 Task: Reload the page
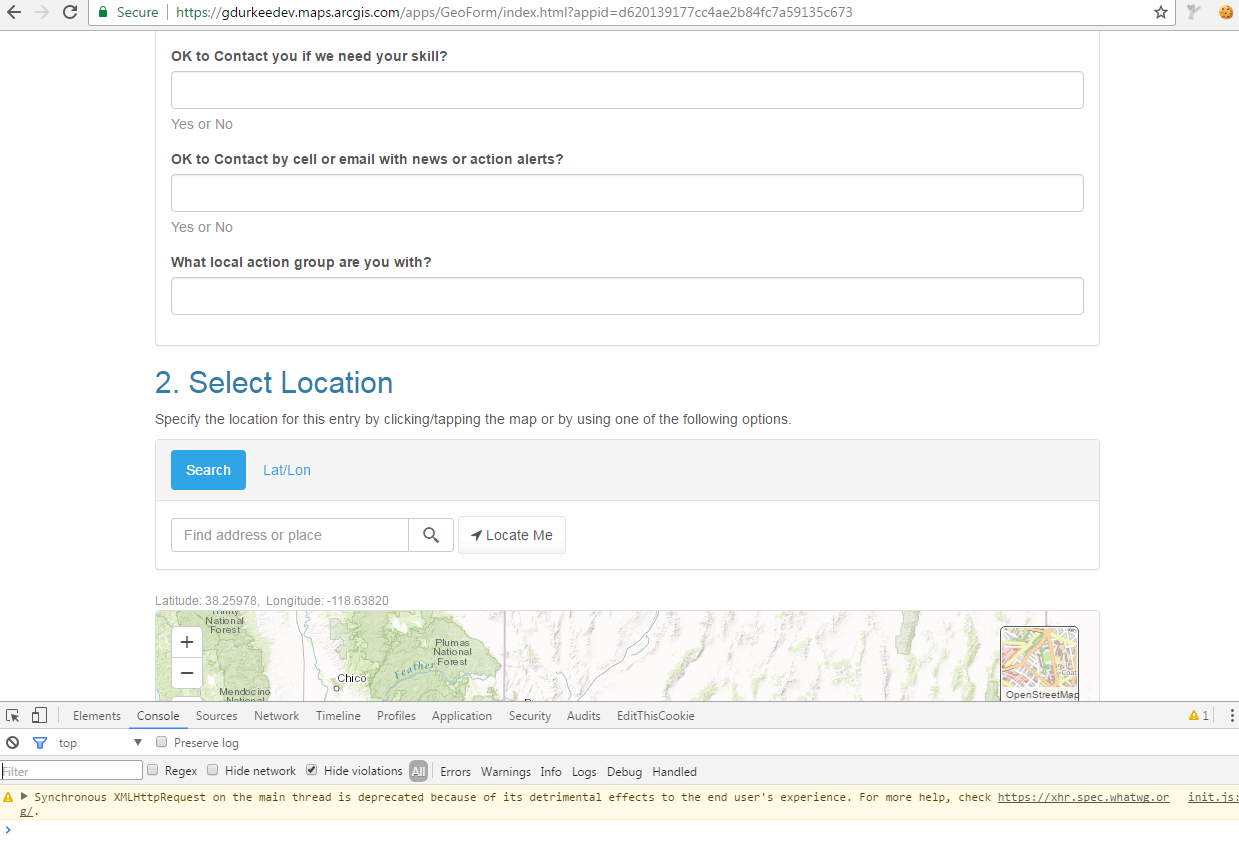pyautogui.click(x=70, y=12)
